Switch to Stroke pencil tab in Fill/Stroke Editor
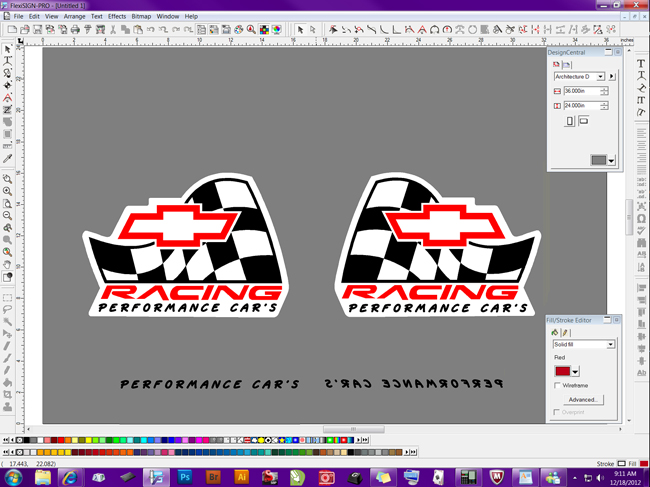 [565, 332]
